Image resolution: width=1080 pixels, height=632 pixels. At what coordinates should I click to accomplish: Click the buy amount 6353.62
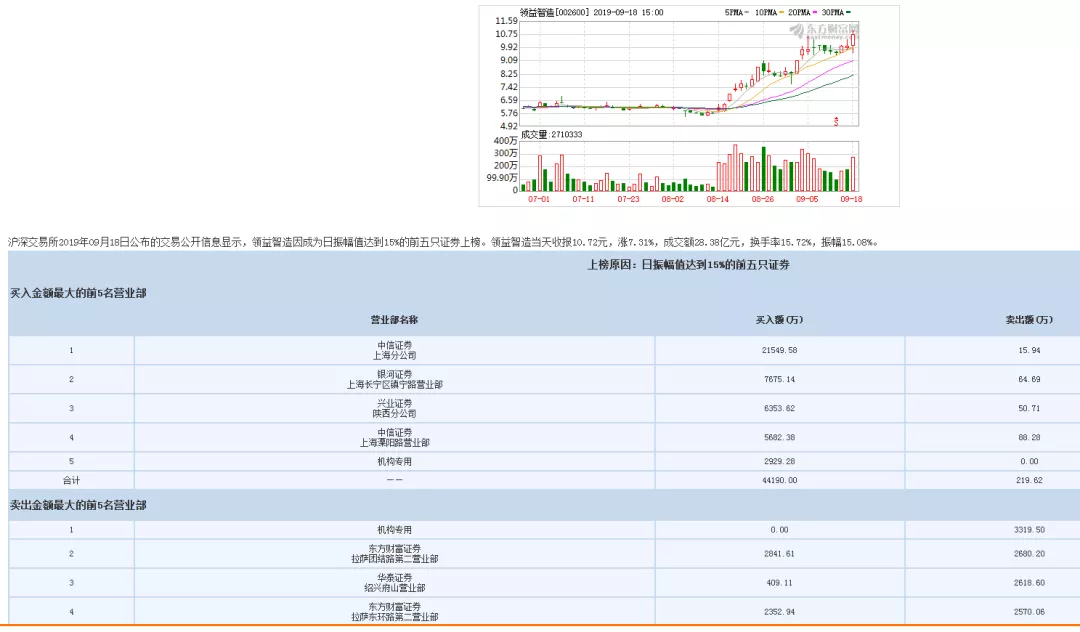click(779, 408)
